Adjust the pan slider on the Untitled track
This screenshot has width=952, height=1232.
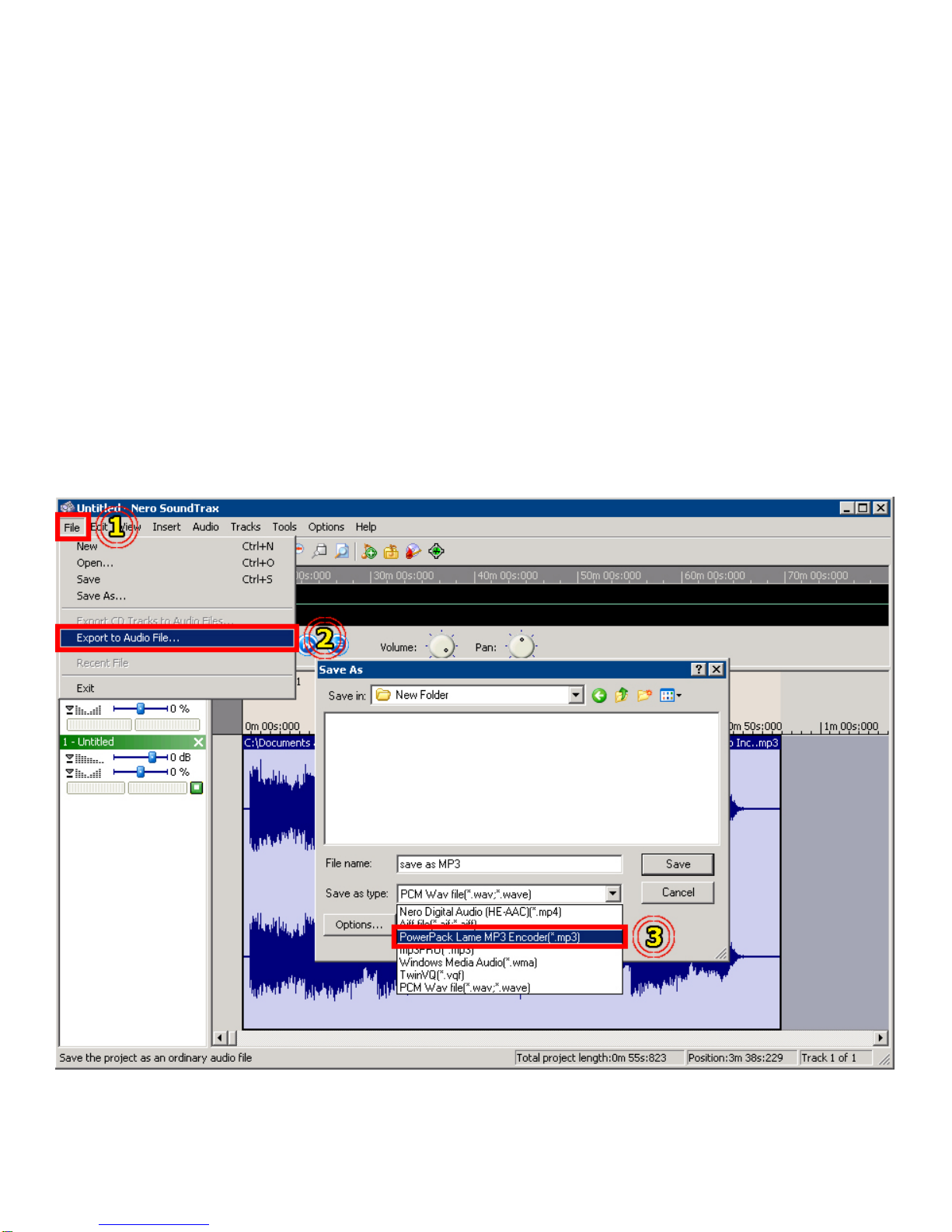(x=141, y=772)
